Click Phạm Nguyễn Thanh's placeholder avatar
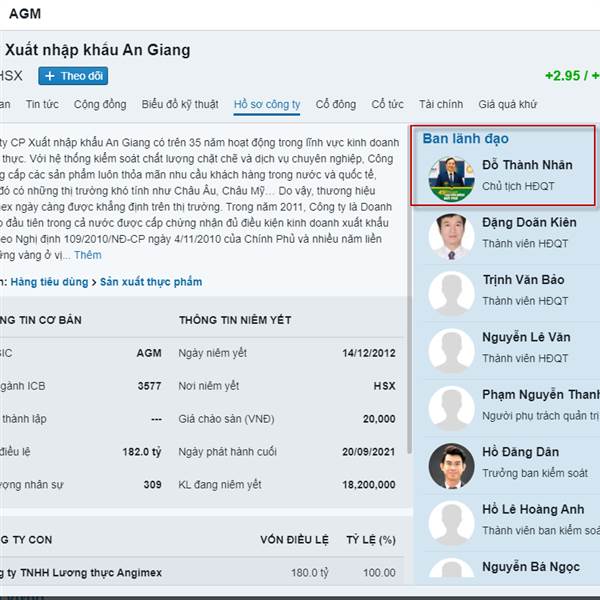Image resolution: width=600 pixels, height=600 pixels. tap(452, 408)
